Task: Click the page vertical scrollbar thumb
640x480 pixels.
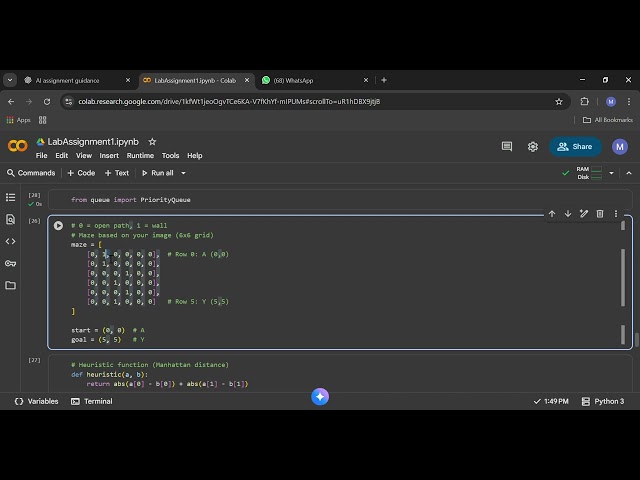Action: tap(637, 339)
